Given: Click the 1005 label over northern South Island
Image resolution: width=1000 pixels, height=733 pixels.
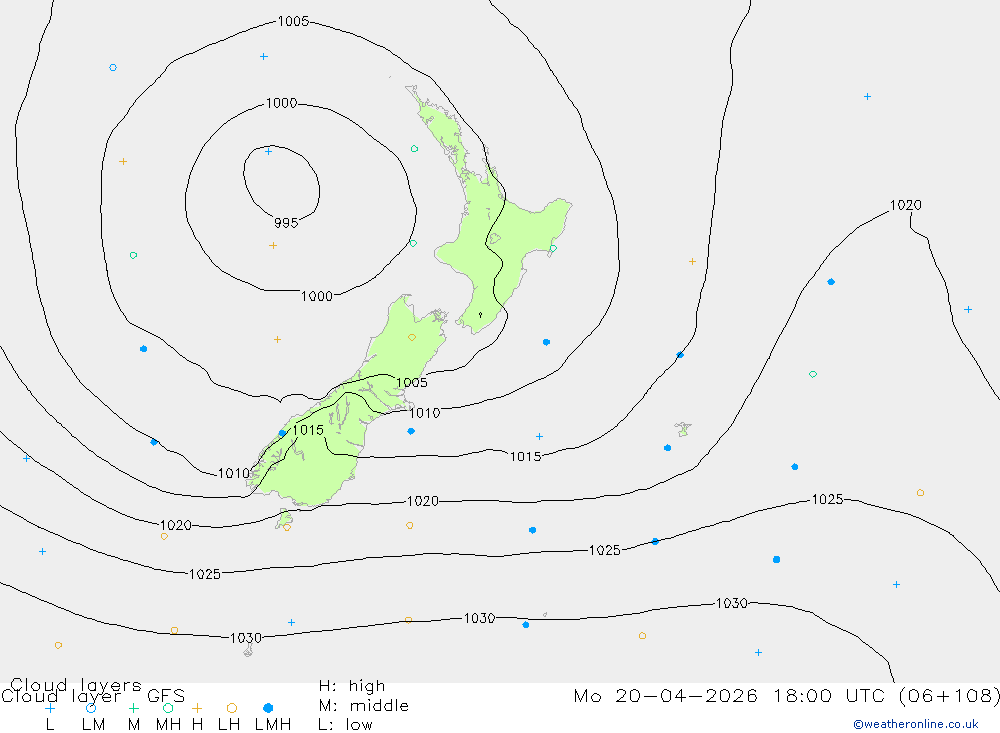Looking at the screenshot, I should click(x=411, y=382).
